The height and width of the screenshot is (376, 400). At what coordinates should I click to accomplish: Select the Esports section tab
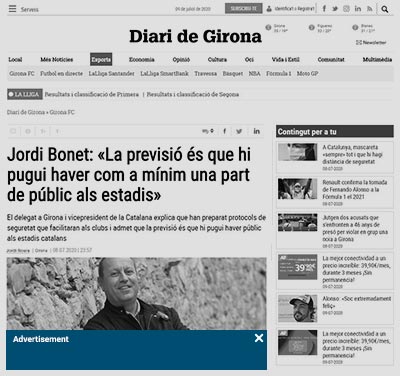click(101, 60)
